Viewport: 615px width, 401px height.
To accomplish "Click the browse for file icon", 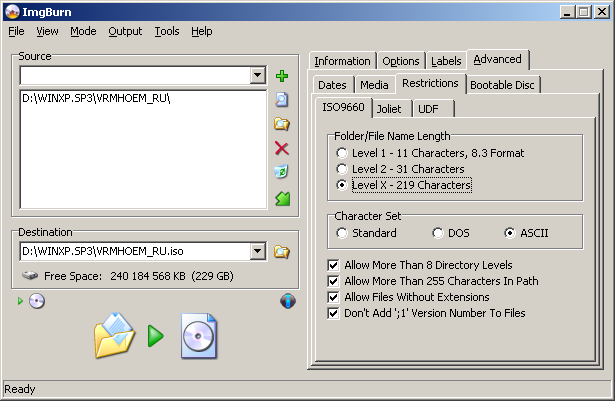I will point(282,100).
